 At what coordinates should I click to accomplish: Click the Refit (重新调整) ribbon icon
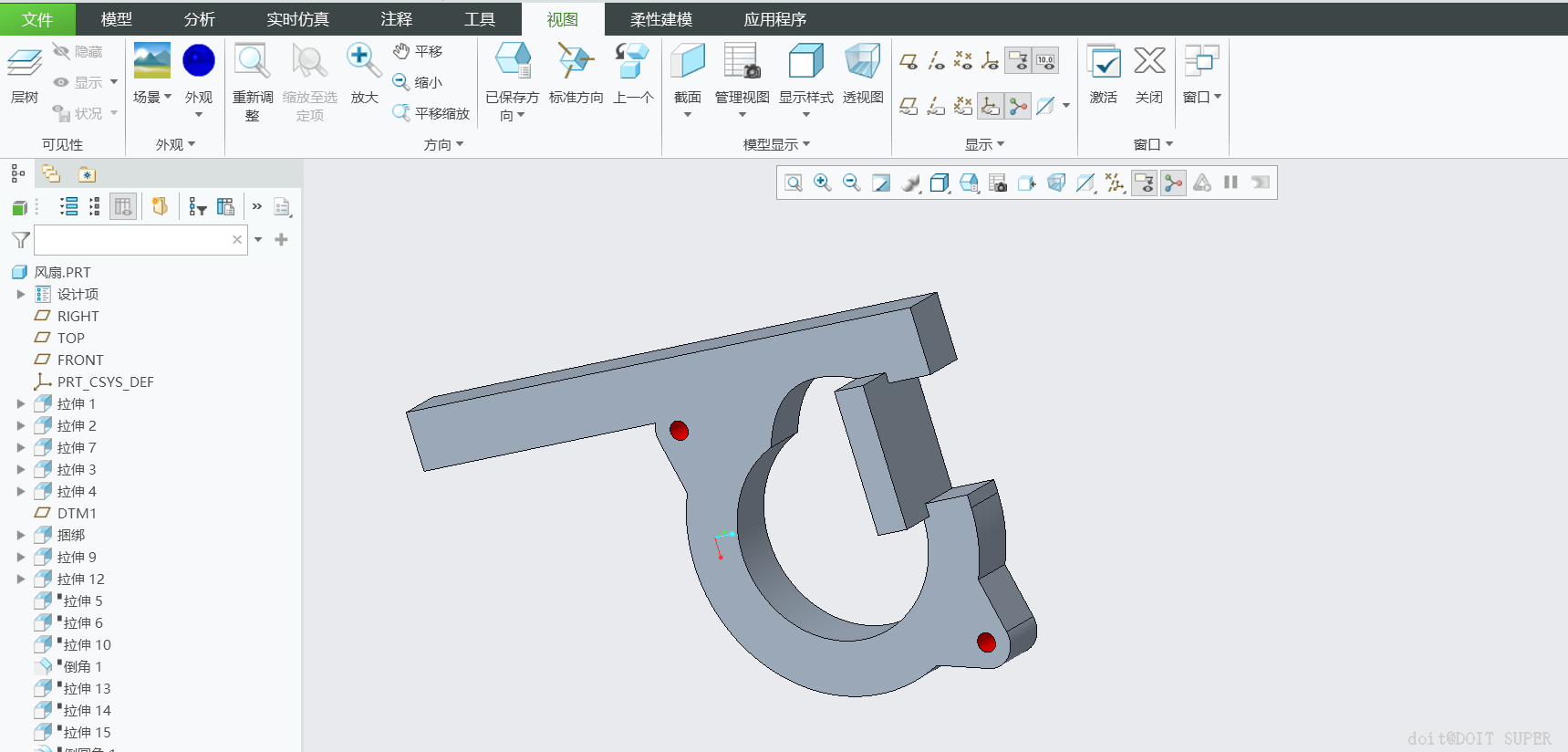click(252, 62)
